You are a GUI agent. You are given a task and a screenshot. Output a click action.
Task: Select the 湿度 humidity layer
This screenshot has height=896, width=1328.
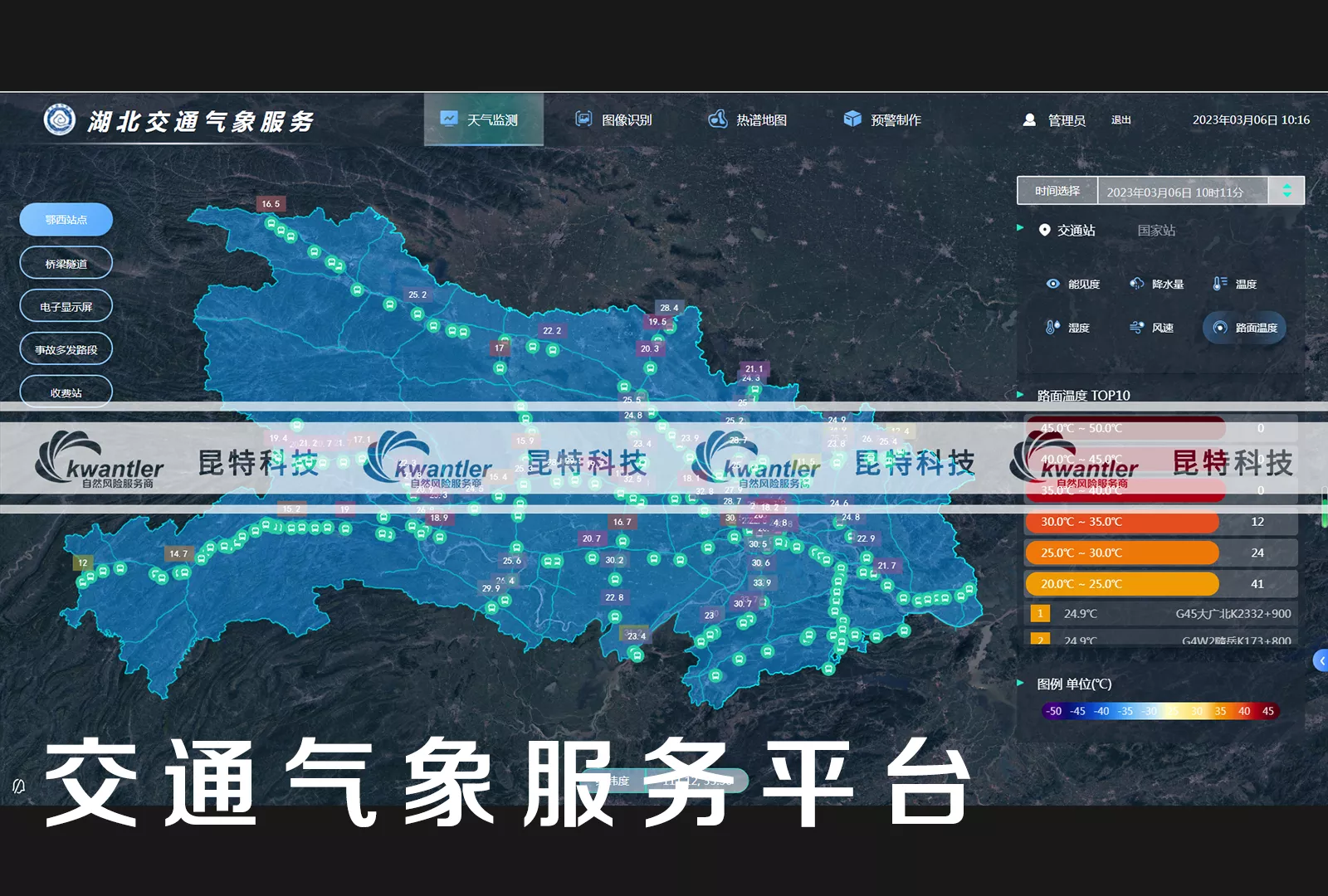1067,328
